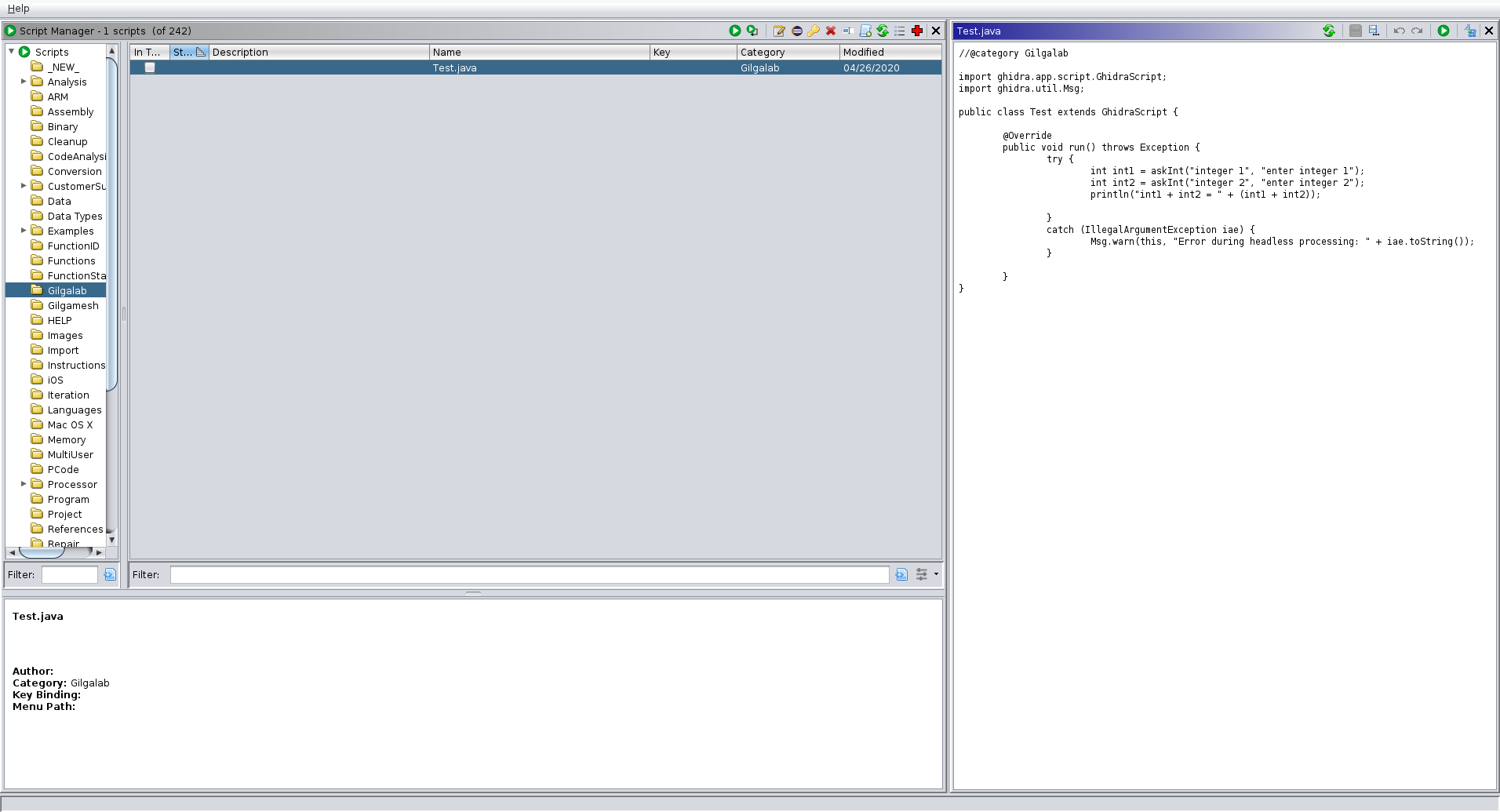Select the ARM folder
The height and width of the screenshot is (812, 1500).
(57, 96)
